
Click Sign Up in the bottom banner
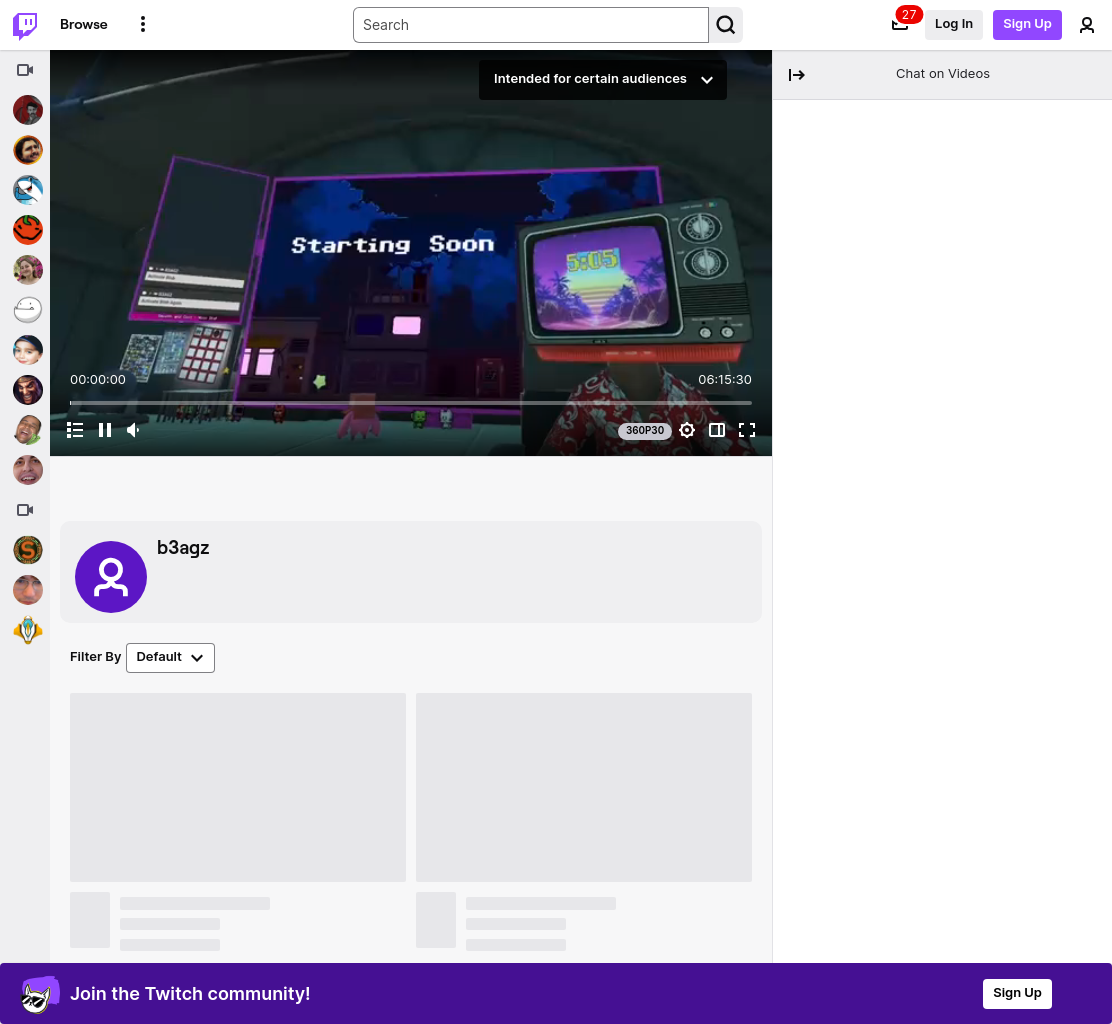[x=1017, y=994]
